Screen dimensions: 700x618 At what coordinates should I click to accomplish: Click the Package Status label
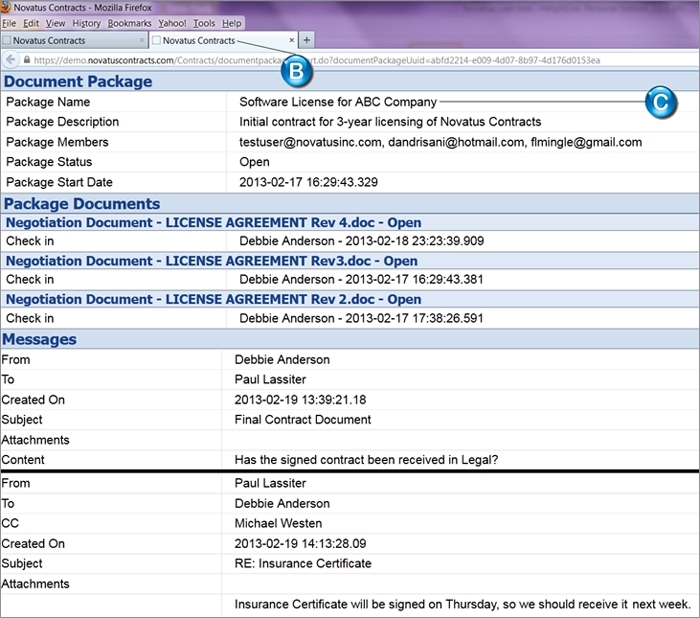tap(49, 162)
